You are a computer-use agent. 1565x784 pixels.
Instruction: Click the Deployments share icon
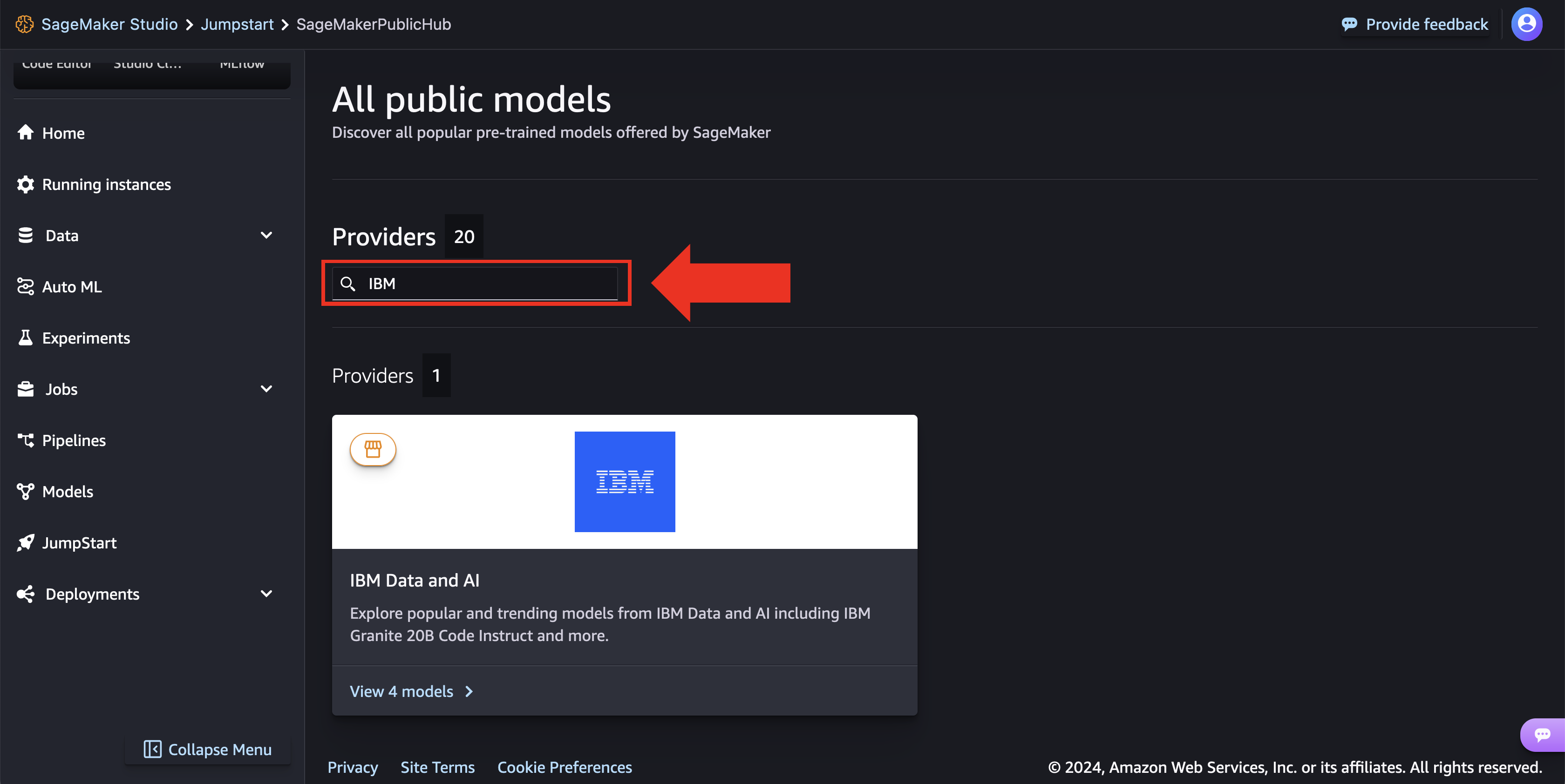(26, 593)
